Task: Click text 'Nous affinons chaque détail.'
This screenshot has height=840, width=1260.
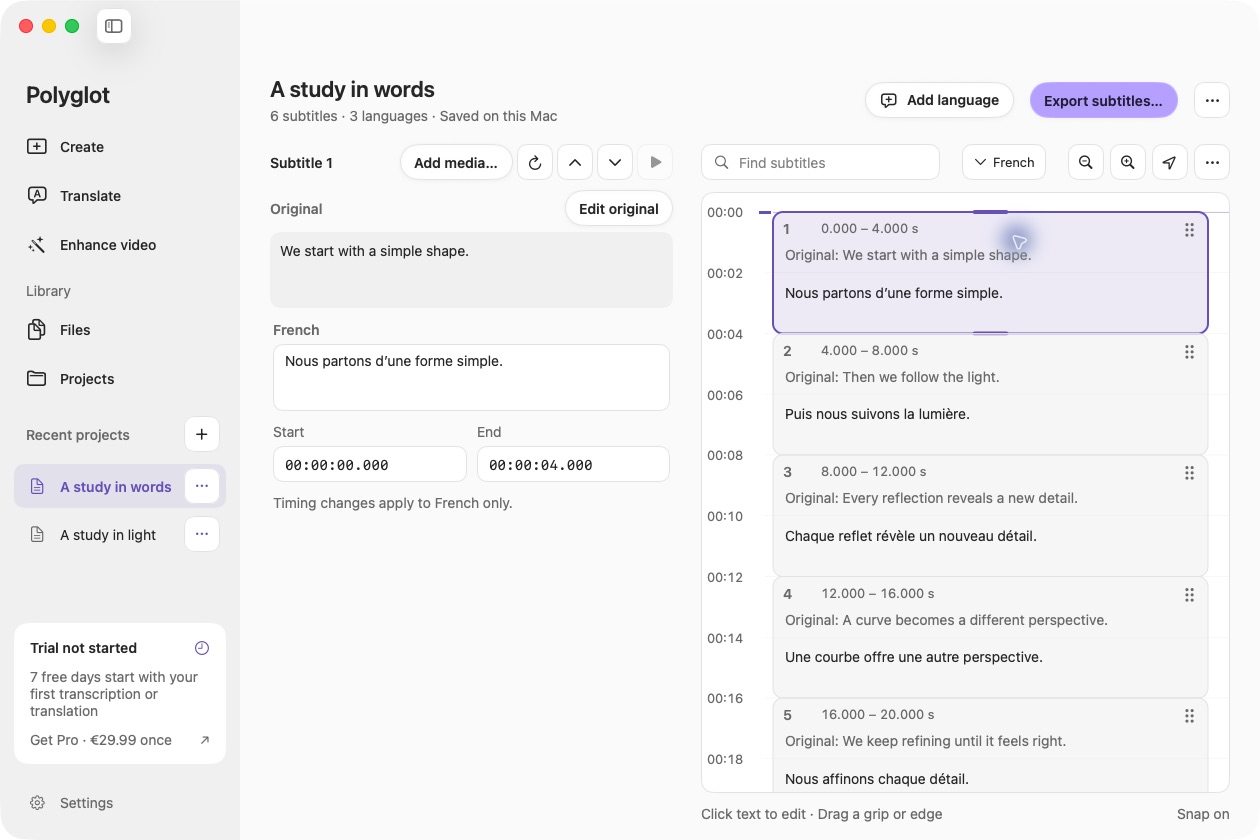Action: pyautogui.click(x=877, y=779)
